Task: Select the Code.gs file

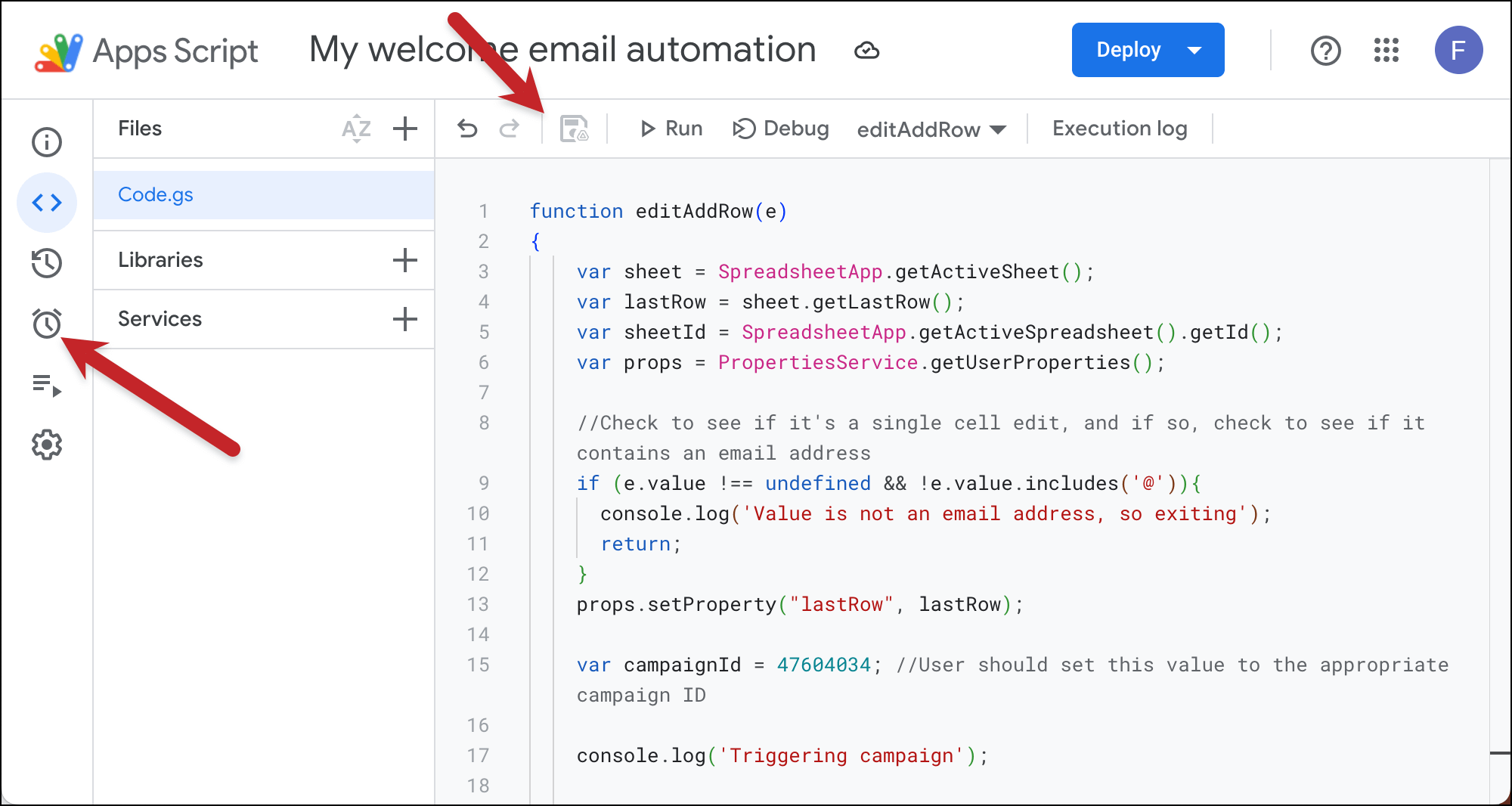Action: tap(156, 194)
